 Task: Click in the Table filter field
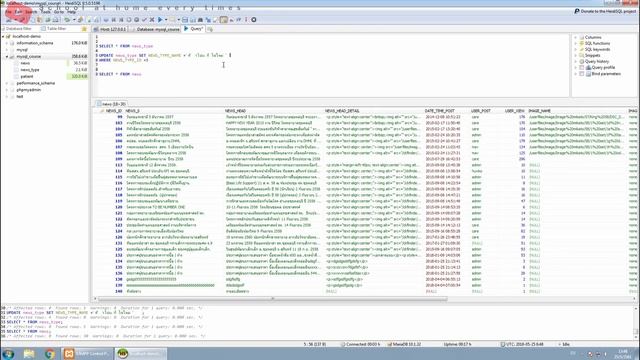60,29
